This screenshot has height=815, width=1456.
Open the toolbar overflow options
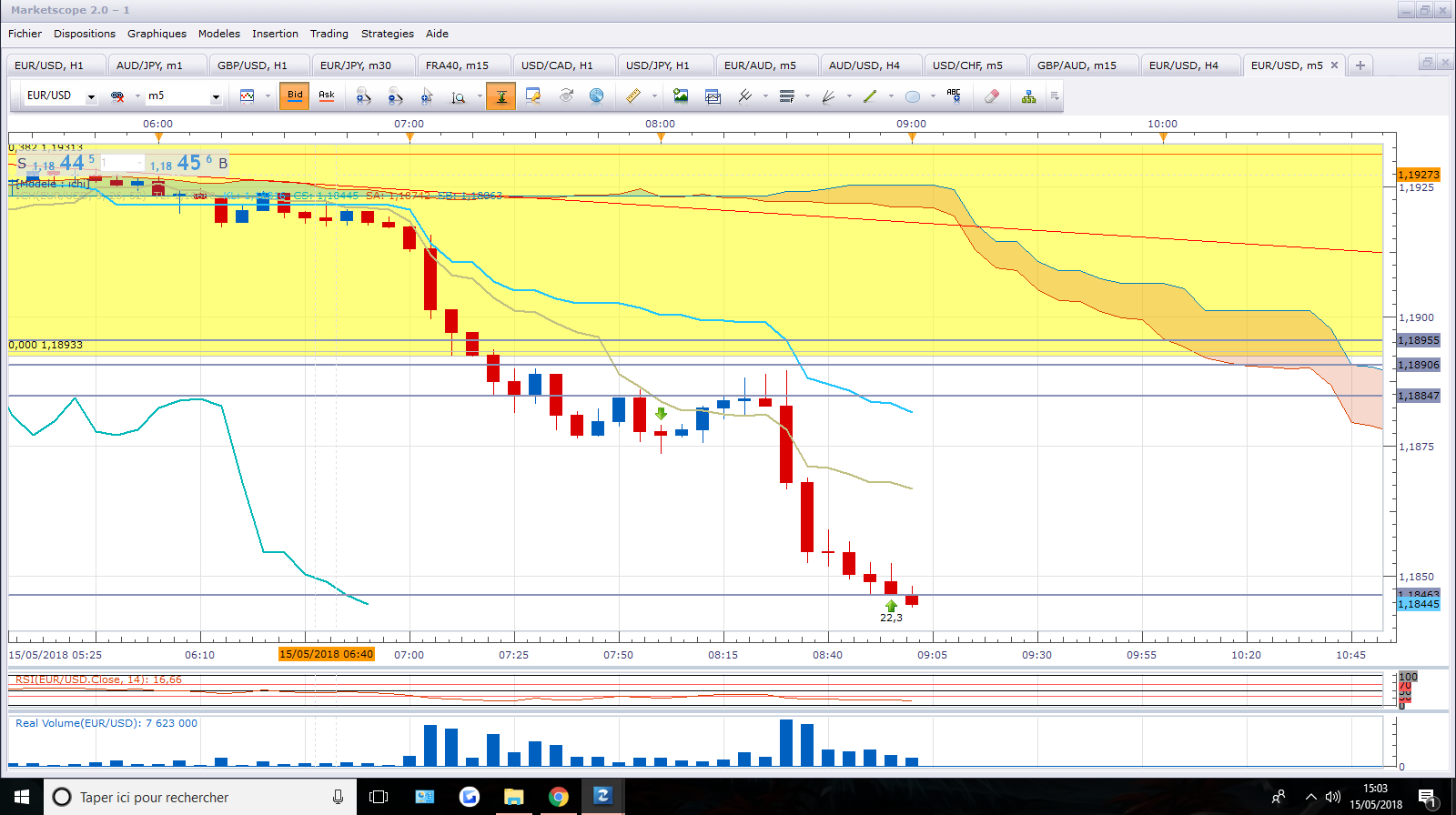pyautogui.click(x=1055, y=96)
